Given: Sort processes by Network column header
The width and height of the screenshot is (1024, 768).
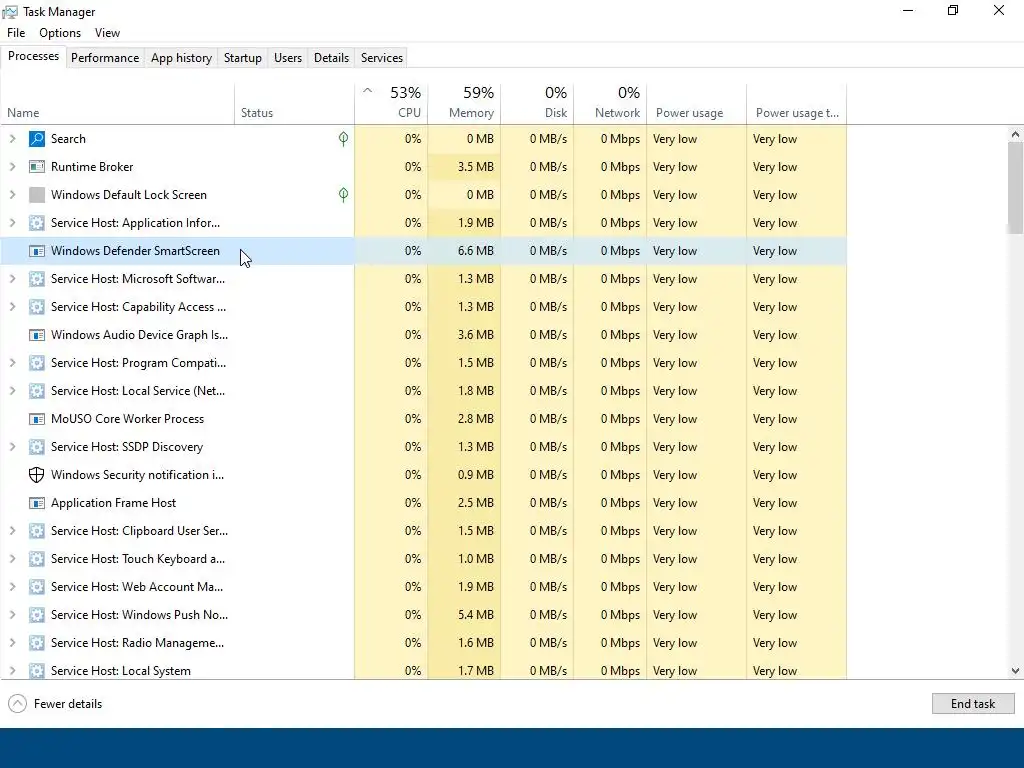Looking at the screenshot, I should [x=611, y=104].
